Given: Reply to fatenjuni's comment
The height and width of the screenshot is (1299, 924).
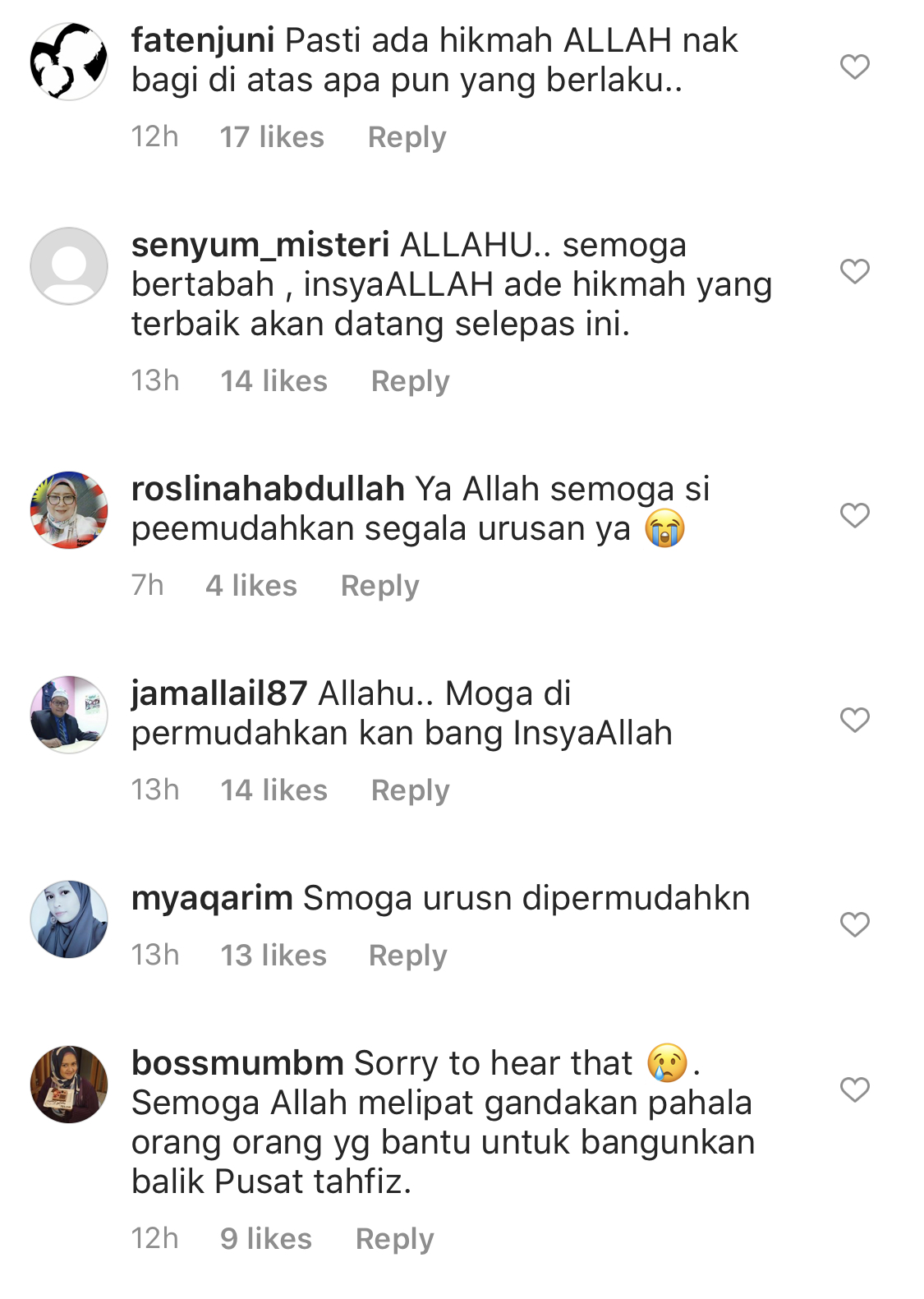Looking at the screenshot, I should coord(407,137).
